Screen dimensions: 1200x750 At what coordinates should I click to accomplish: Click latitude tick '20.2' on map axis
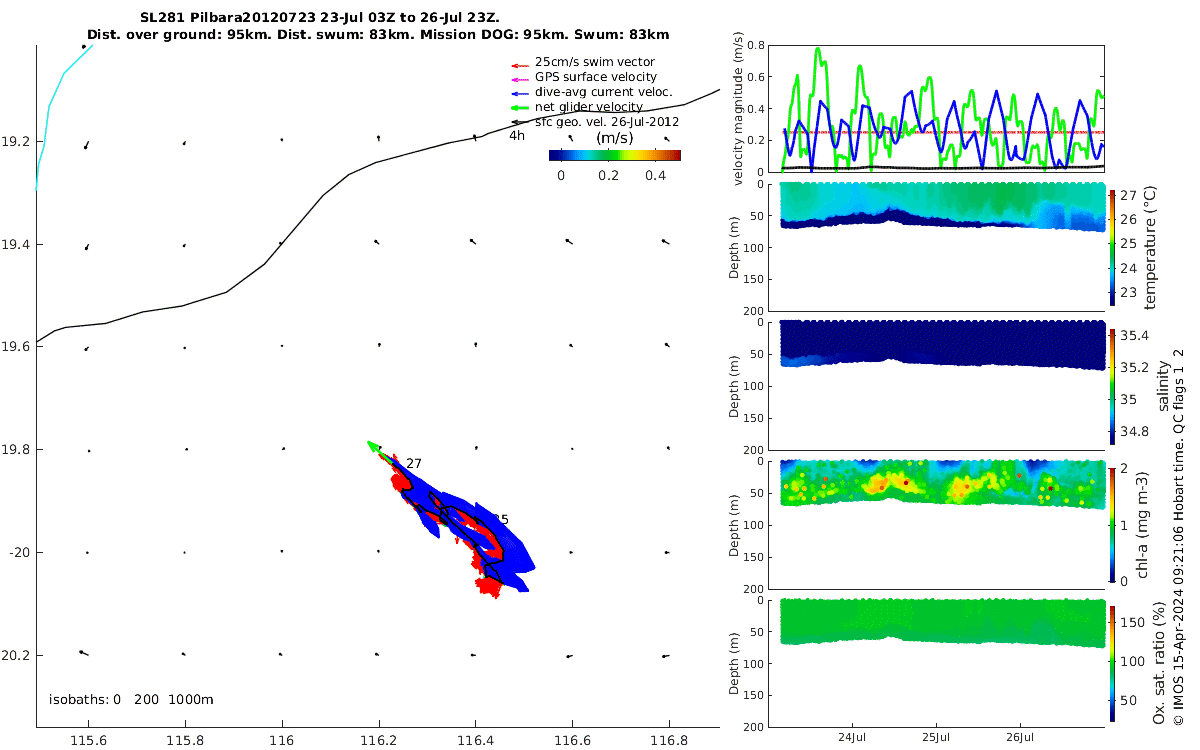[14, 655]
